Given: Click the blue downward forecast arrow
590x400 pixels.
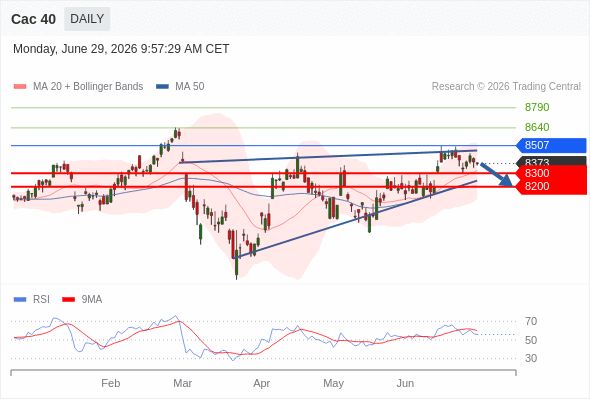Looking at the screenshot, I should click(497, 175).
